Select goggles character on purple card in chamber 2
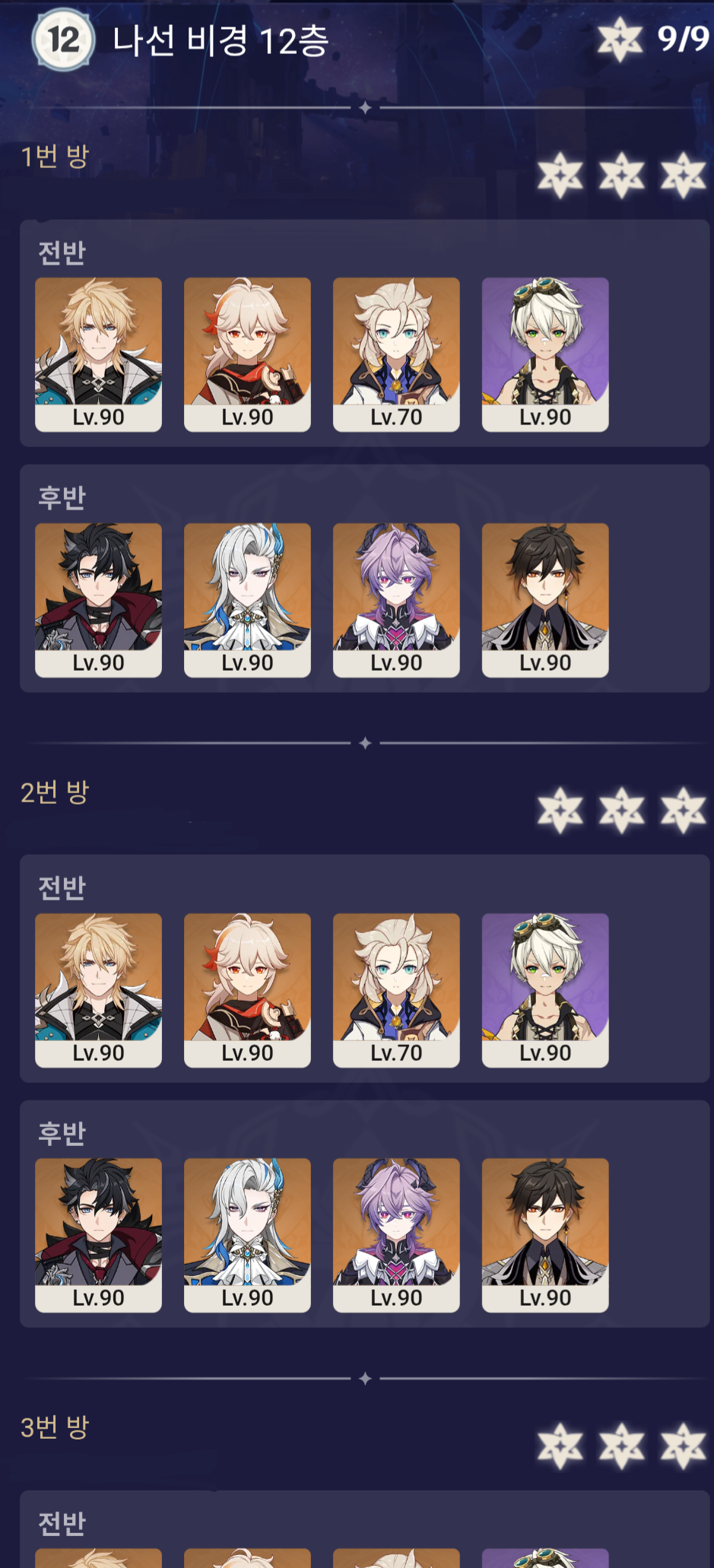 coord(545,990)
